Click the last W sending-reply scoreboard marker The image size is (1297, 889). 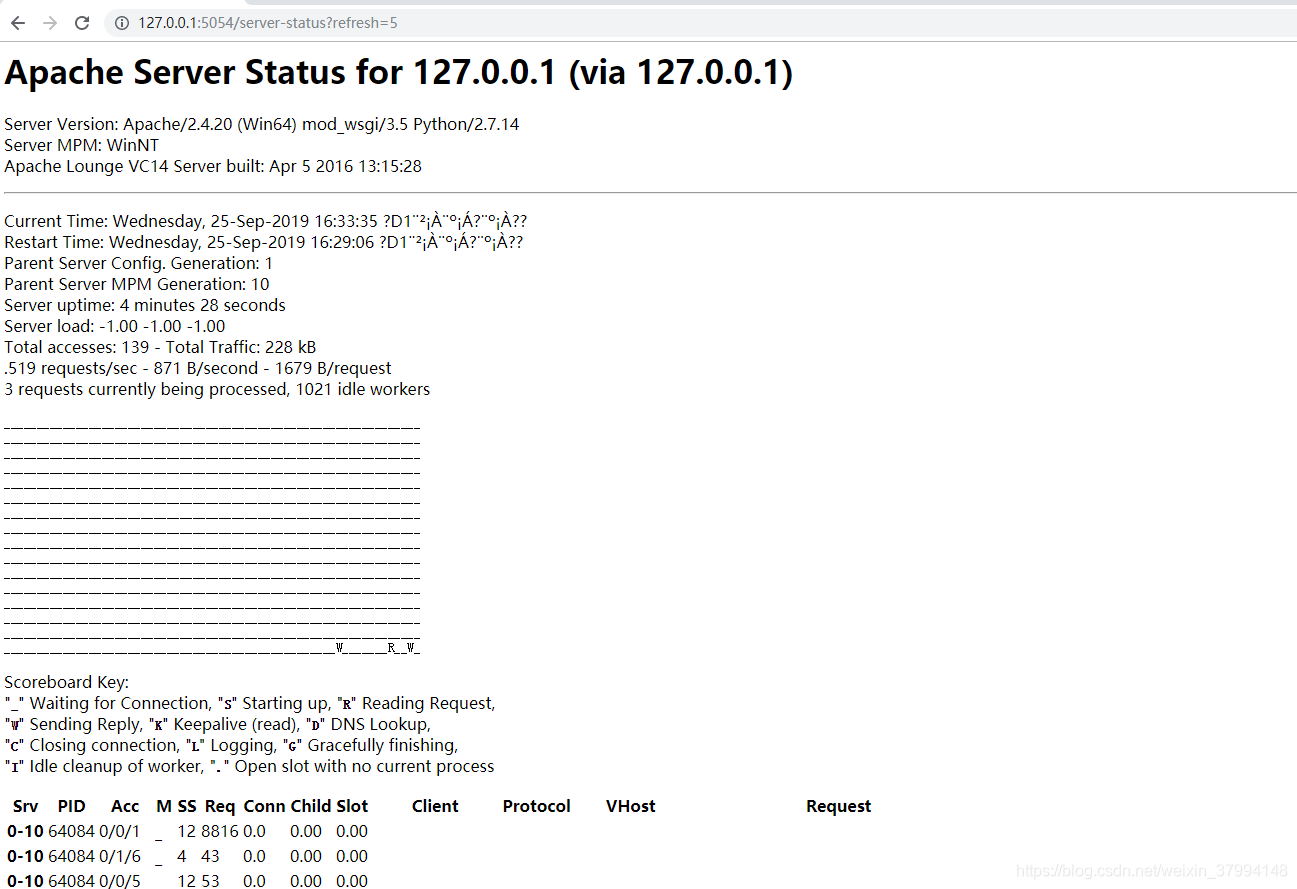[410, 647]
